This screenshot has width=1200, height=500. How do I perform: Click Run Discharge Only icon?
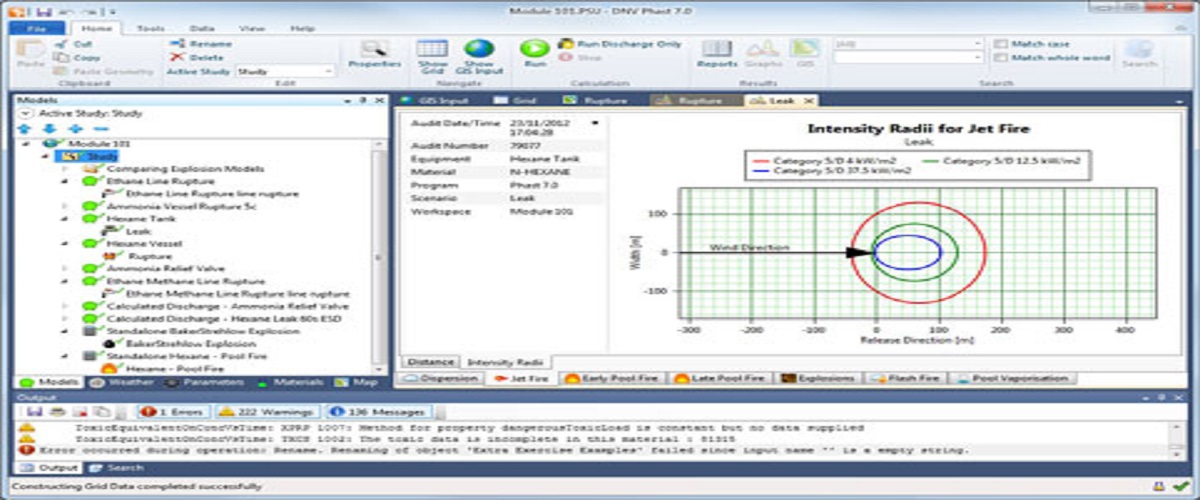click(x=566, y=44)
